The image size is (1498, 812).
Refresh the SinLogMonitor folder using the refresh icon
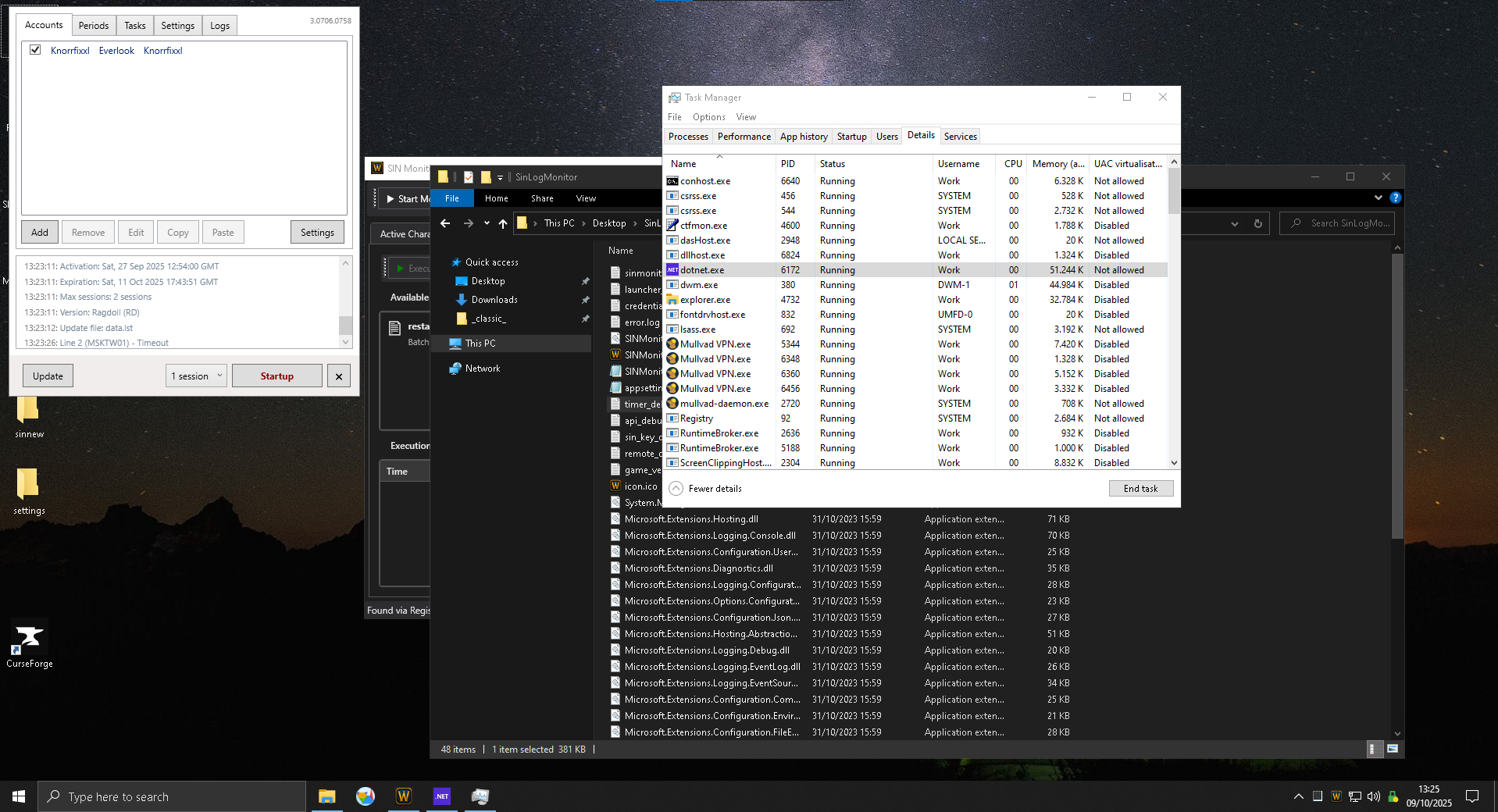1257,223
